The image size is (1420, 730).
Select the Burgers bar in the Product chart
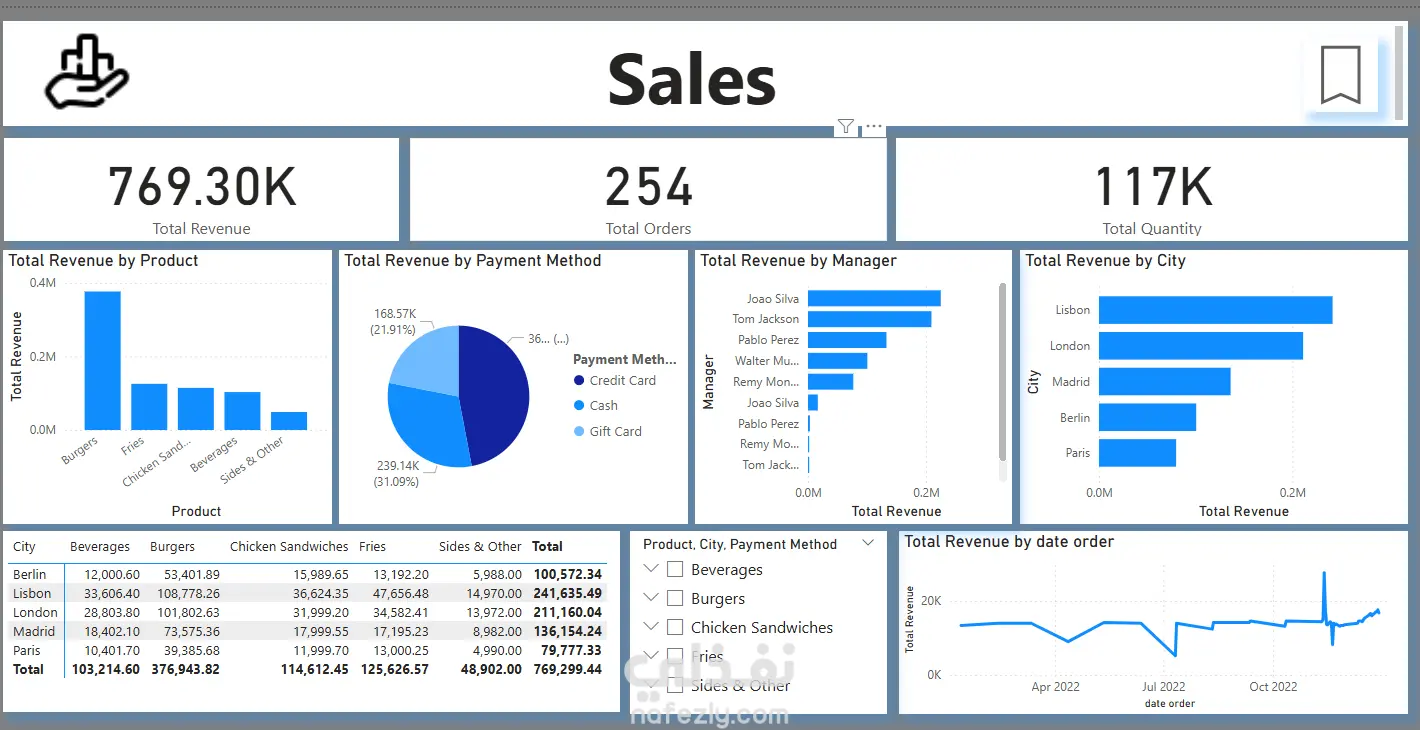tap(102, 360)
